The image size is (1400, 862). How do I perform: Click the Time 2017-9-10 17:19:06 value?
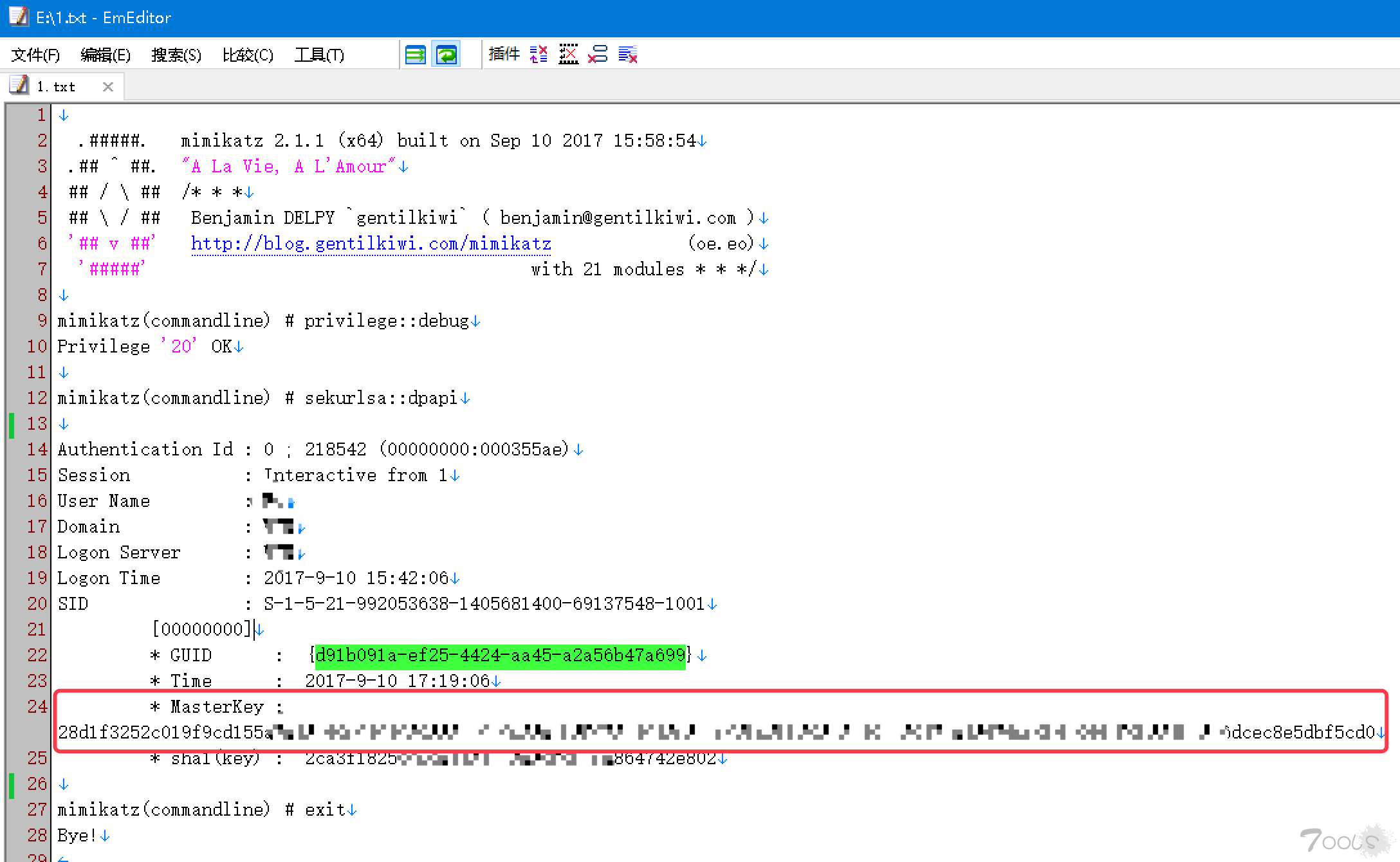point(397,681)
